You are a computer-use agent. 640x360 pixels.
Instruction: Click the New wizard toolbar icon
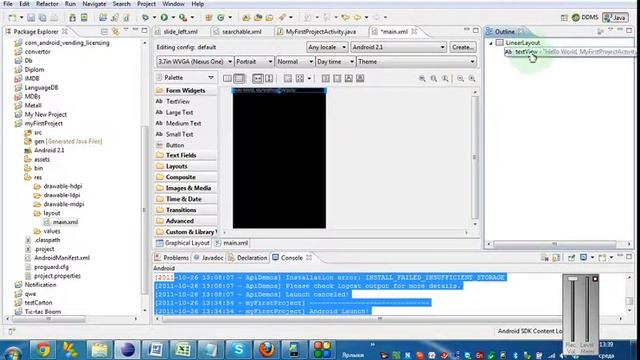pyautogui.click(x=12, y=18)
